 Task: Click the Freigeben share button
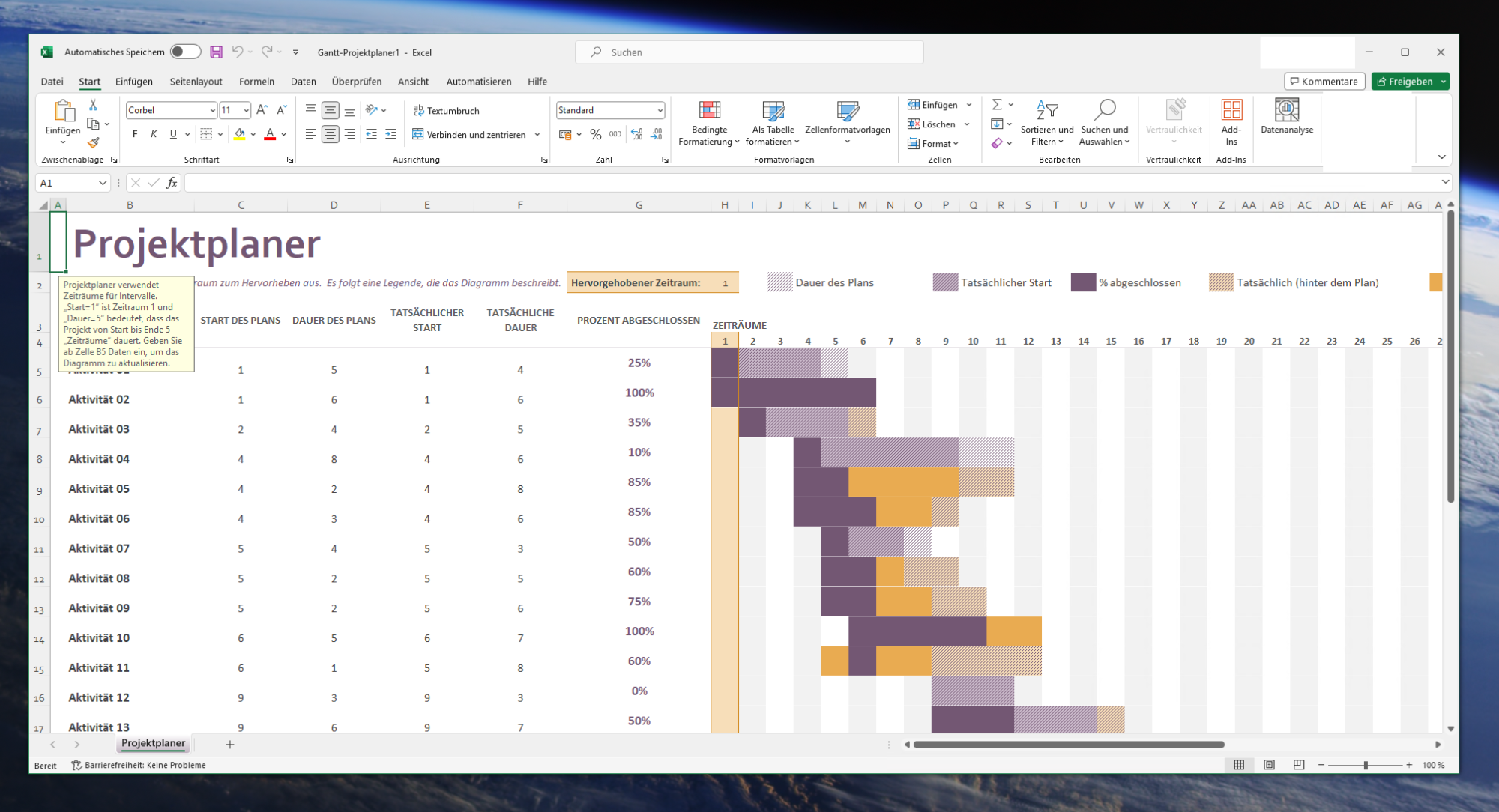coord(1405,82)
